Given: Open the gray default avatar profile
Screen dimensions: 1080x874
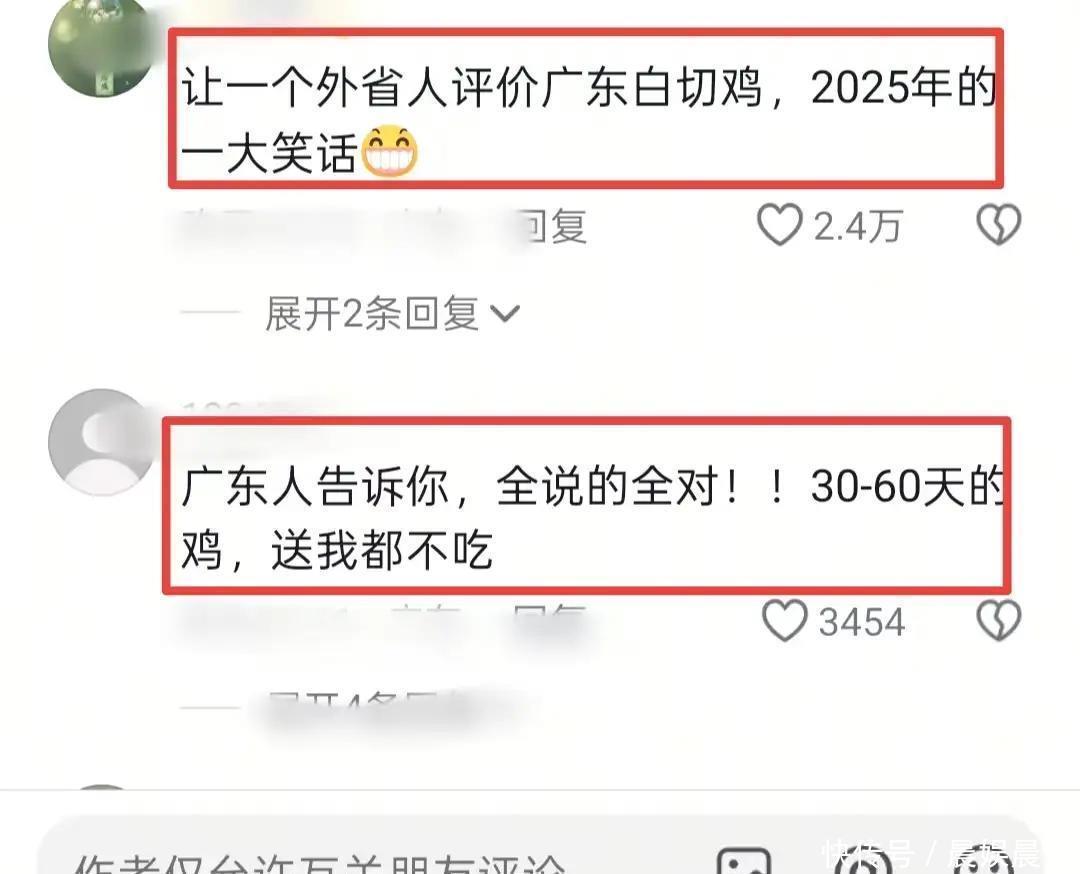Looking at the screenshot, I should (x=102, y=441).
